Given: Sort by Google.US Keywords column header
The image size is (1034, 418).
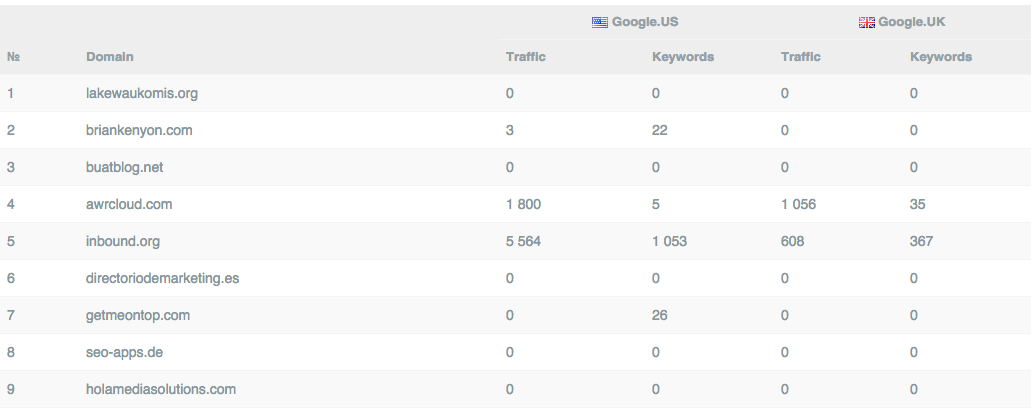Looking at the screenshot, I should pyautogui.click(x=683, y=57).
